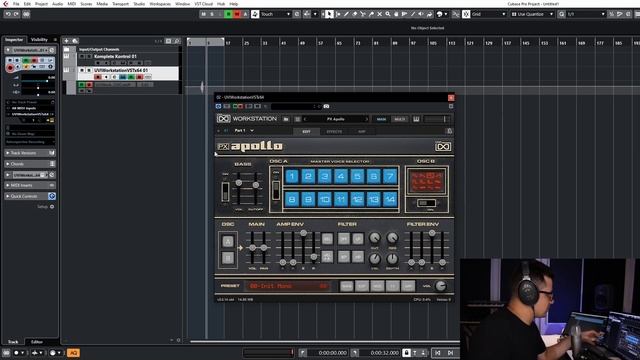The image size is (640, 360).
Task: Expand the MIDI Inserts inspector section
Action: coord(30,185)
